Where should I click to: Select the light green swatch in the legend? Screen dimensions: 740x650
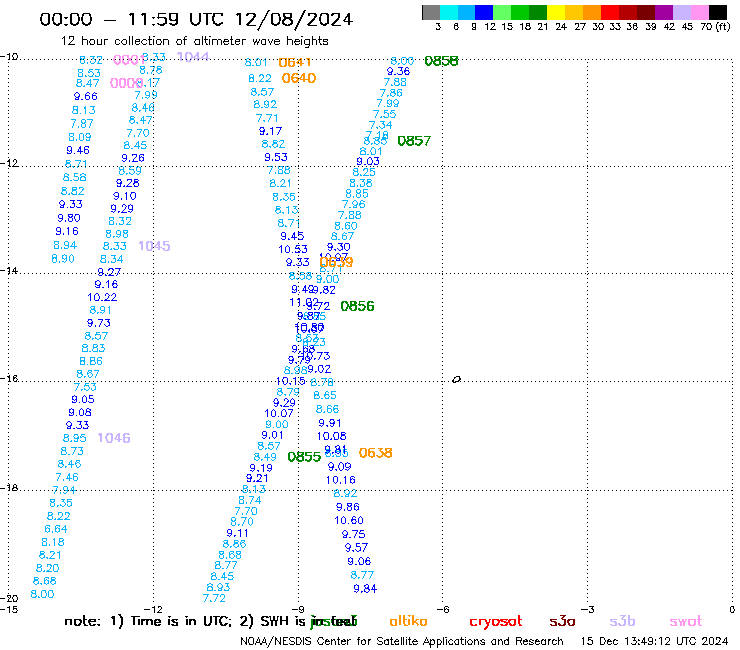coord(502,12)
